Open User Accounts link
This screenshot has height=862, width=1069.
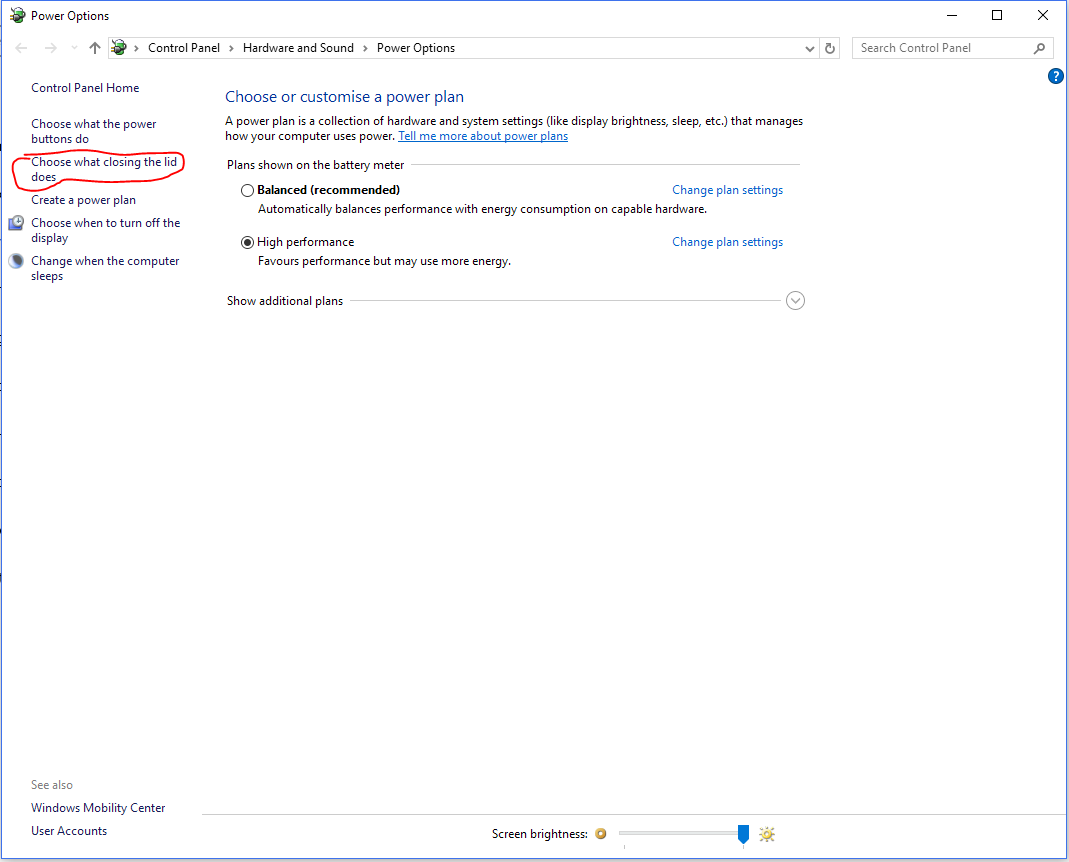(x=69, y=831)
